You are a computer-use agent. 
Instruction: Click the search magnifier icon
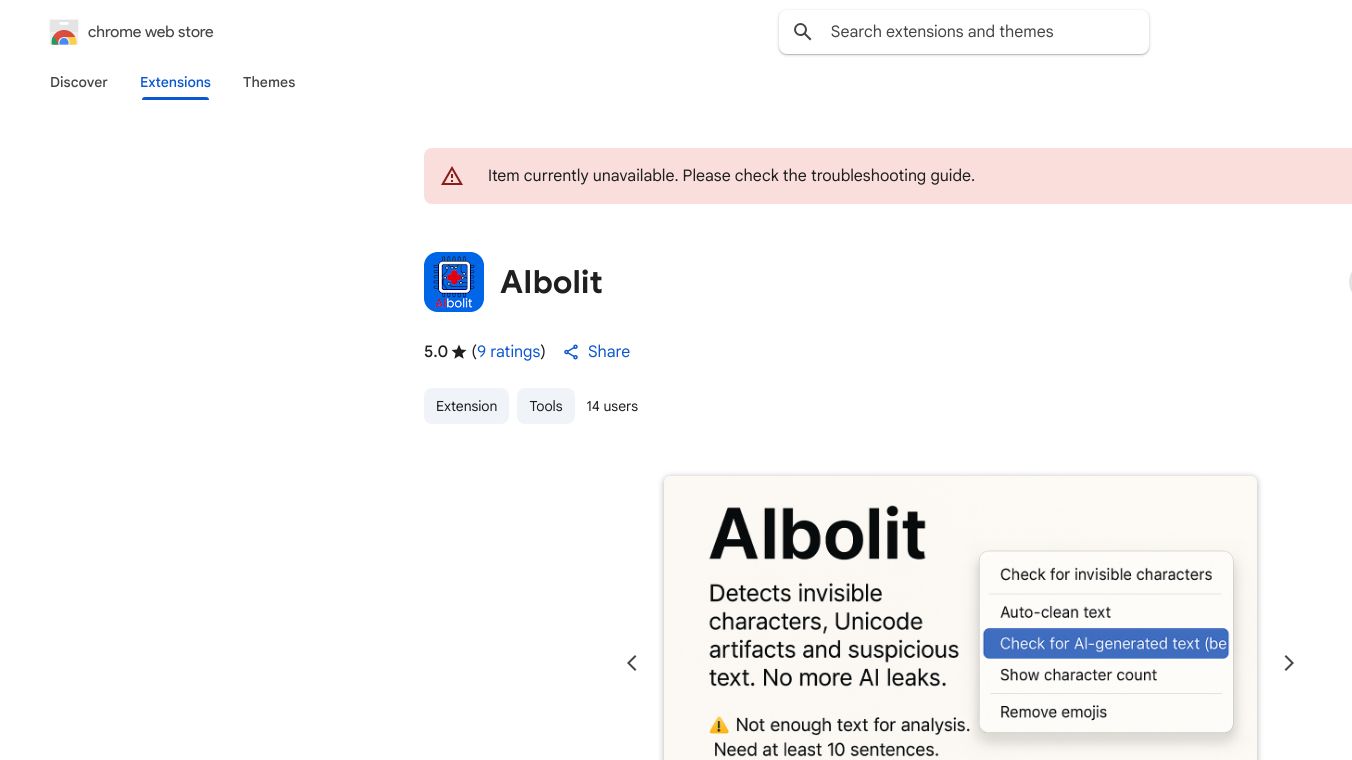[x=802, y=32]
